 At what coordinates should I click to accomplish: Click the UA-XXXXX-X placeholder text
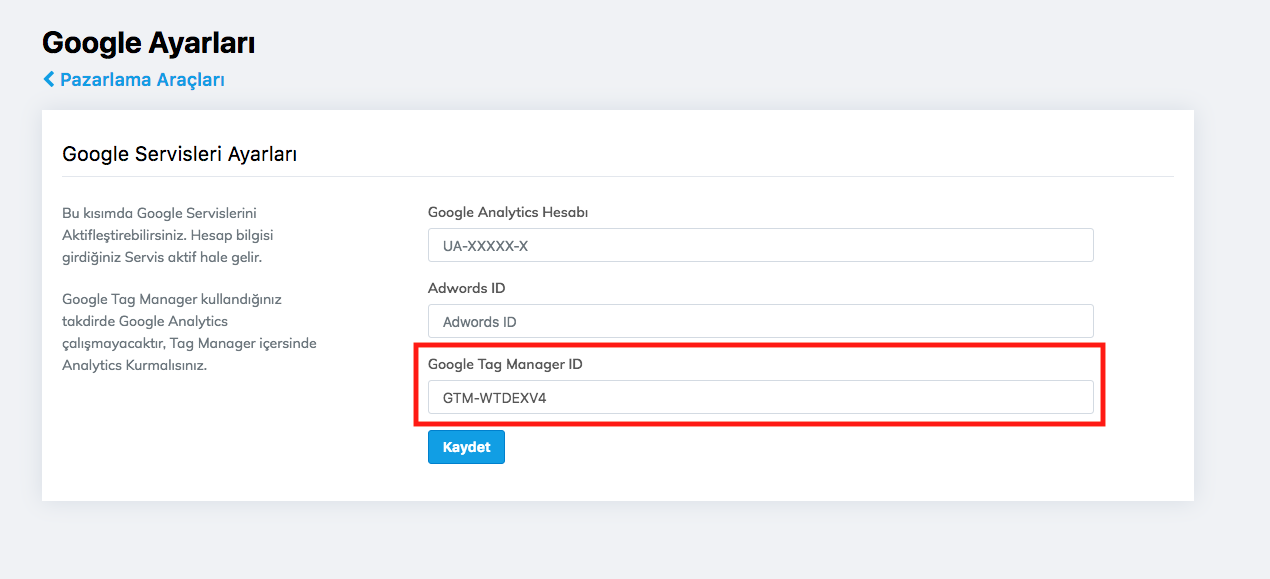click(x=485, y=246)
